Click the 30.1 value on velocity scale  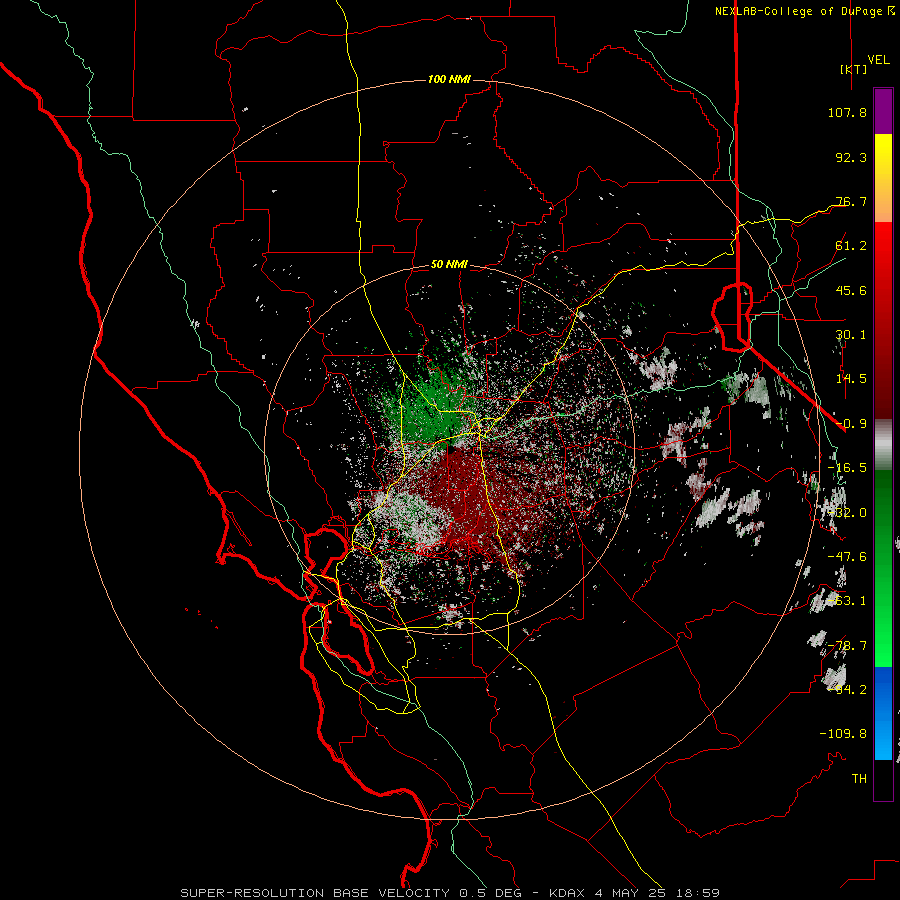pos(851,335)
